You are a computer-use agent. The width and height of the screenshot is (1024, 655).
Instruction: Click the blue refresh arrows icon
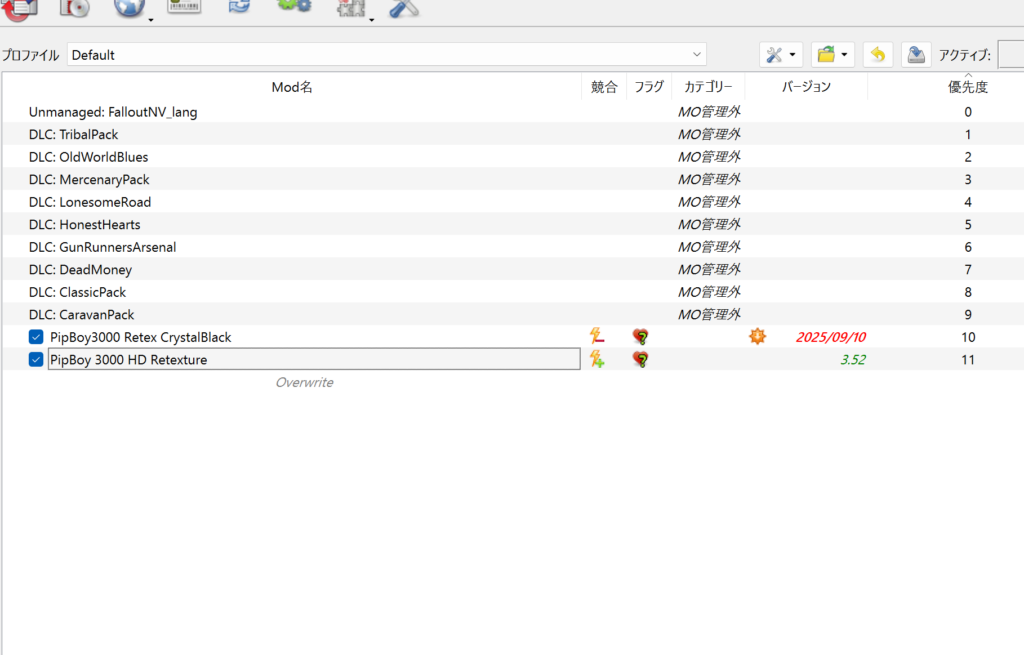click(x=239, y=6)
